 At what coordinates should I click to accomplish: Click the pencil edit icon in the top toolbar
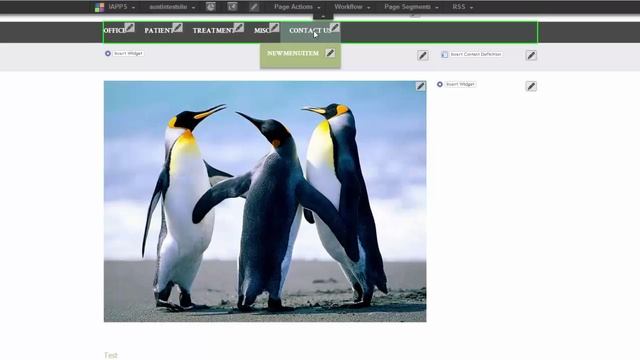pyautogui.click(x=254, y=7)
